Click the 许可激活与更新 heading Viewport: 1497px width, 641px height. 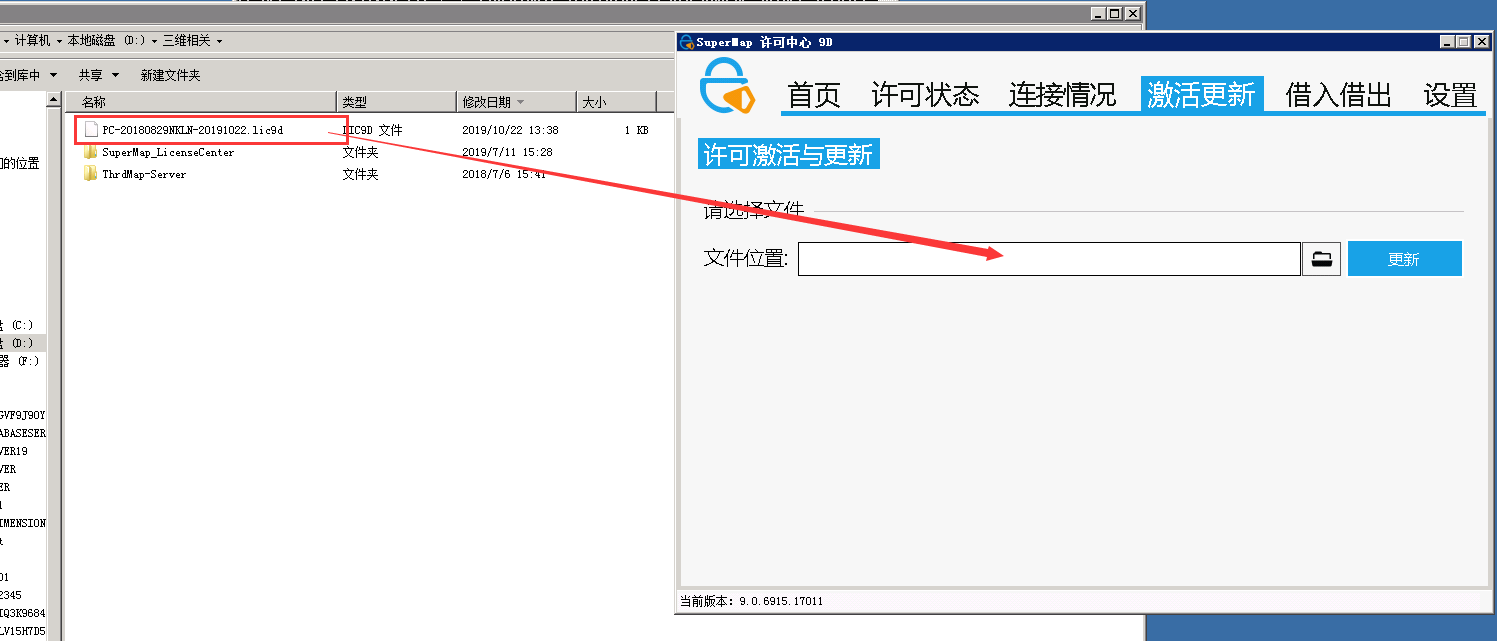coord(788,155)
